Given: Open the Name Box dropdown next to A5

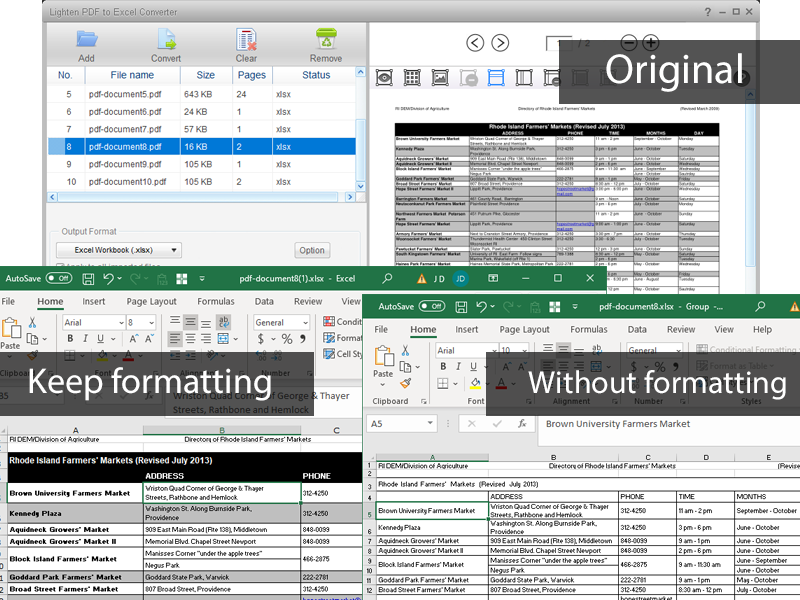Looking at the screenshot, I should tap(431, 423).
